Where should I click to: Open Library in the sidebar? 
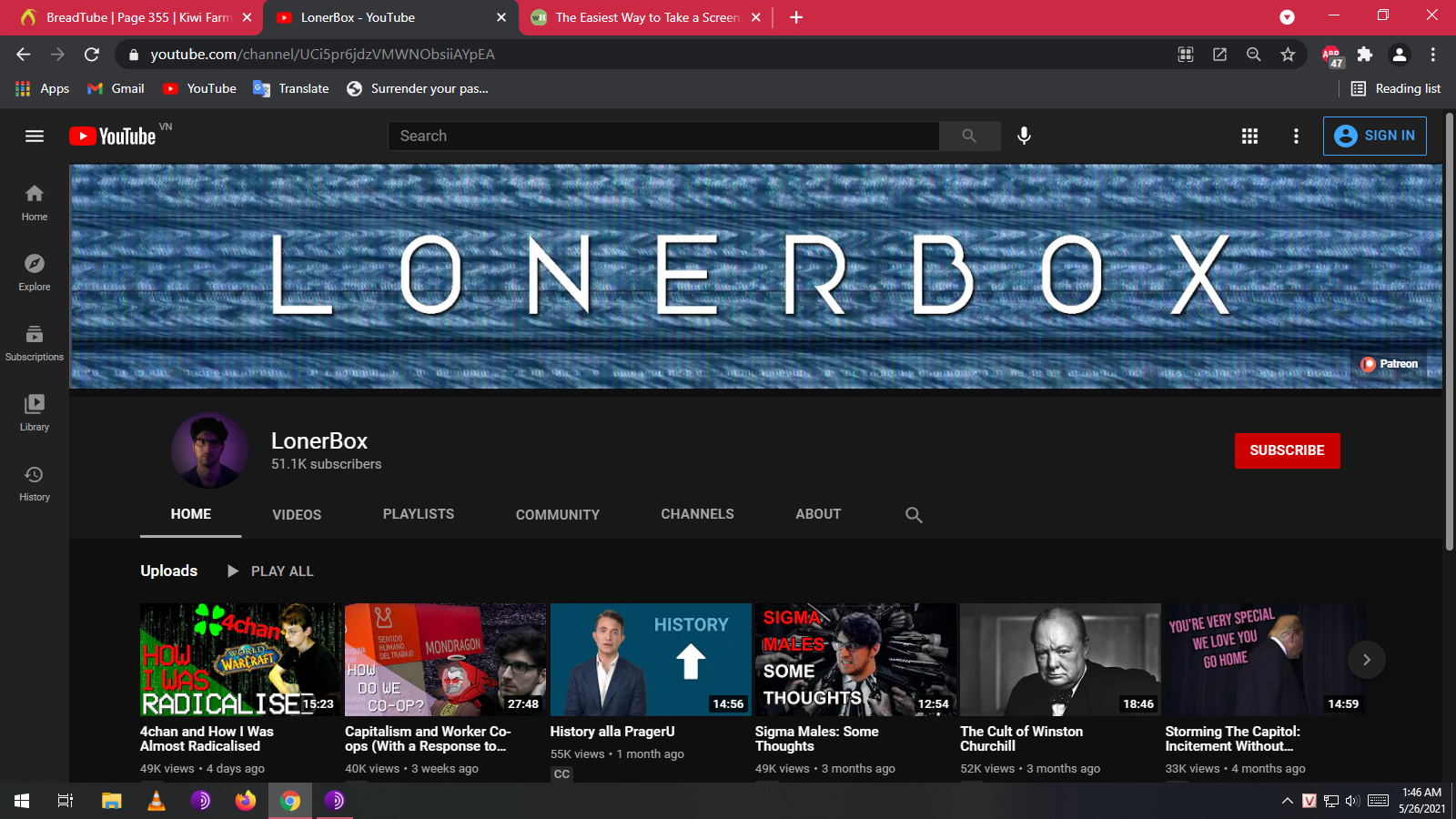[x=35, y=412]
